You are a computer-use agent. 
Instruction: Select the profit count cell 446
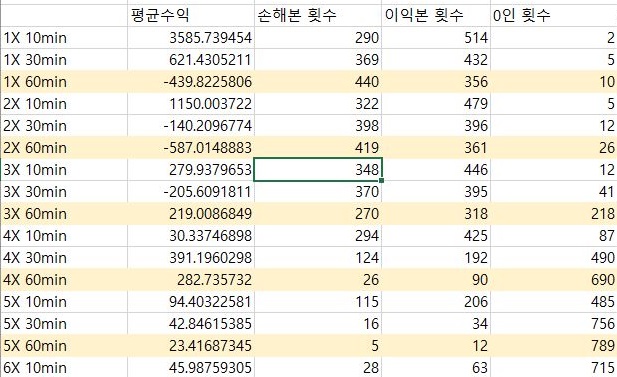[x=436, y=170]
